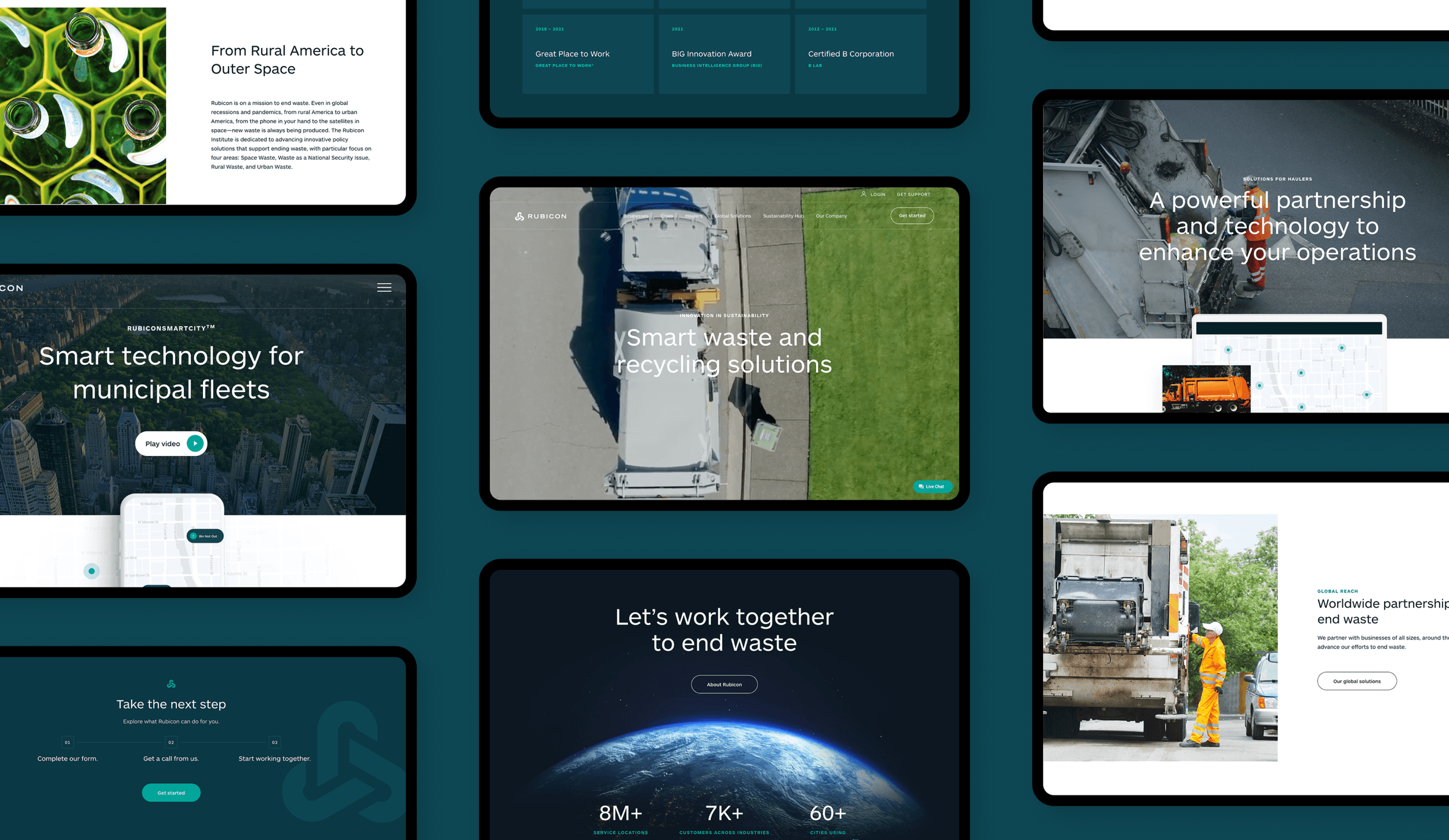Click the teal location dot on the phone map
The image size is (1449, 840).
tap(92, 571)
